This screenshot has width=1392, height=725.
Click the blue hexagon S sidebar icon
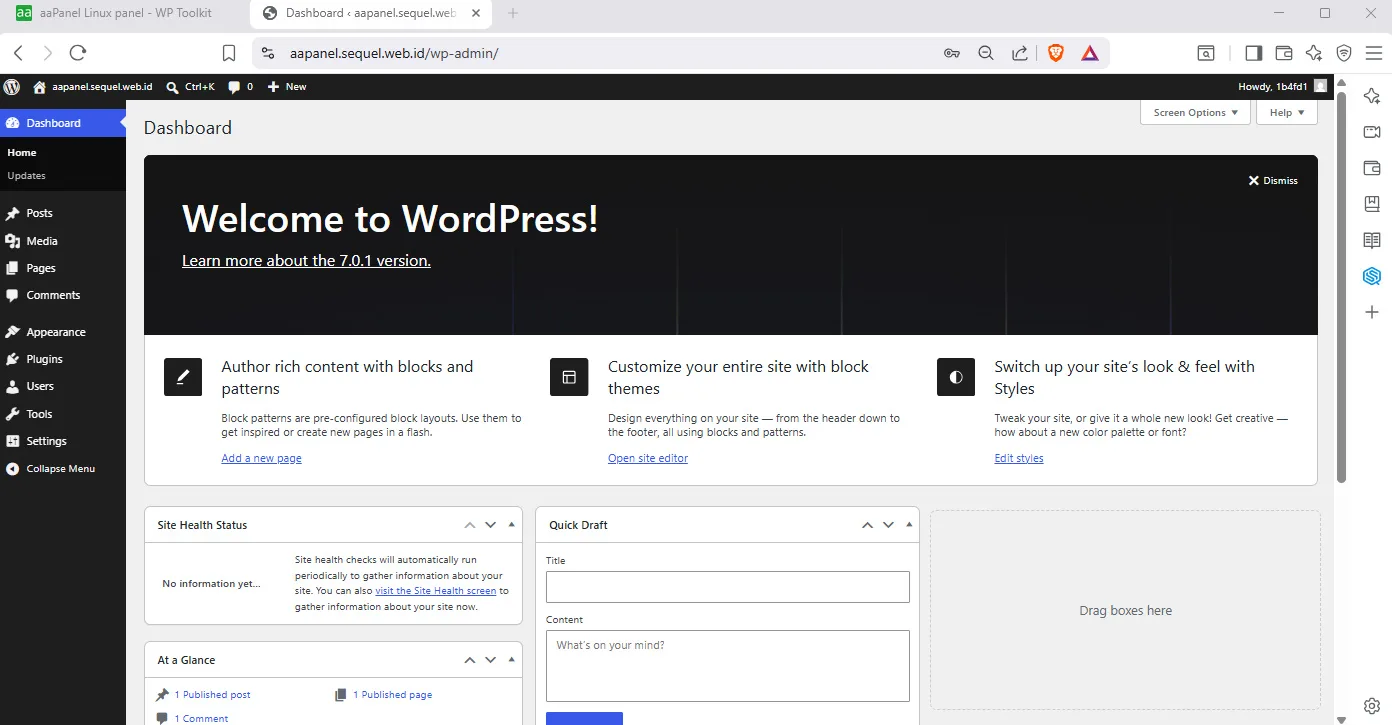(1372, 276)
